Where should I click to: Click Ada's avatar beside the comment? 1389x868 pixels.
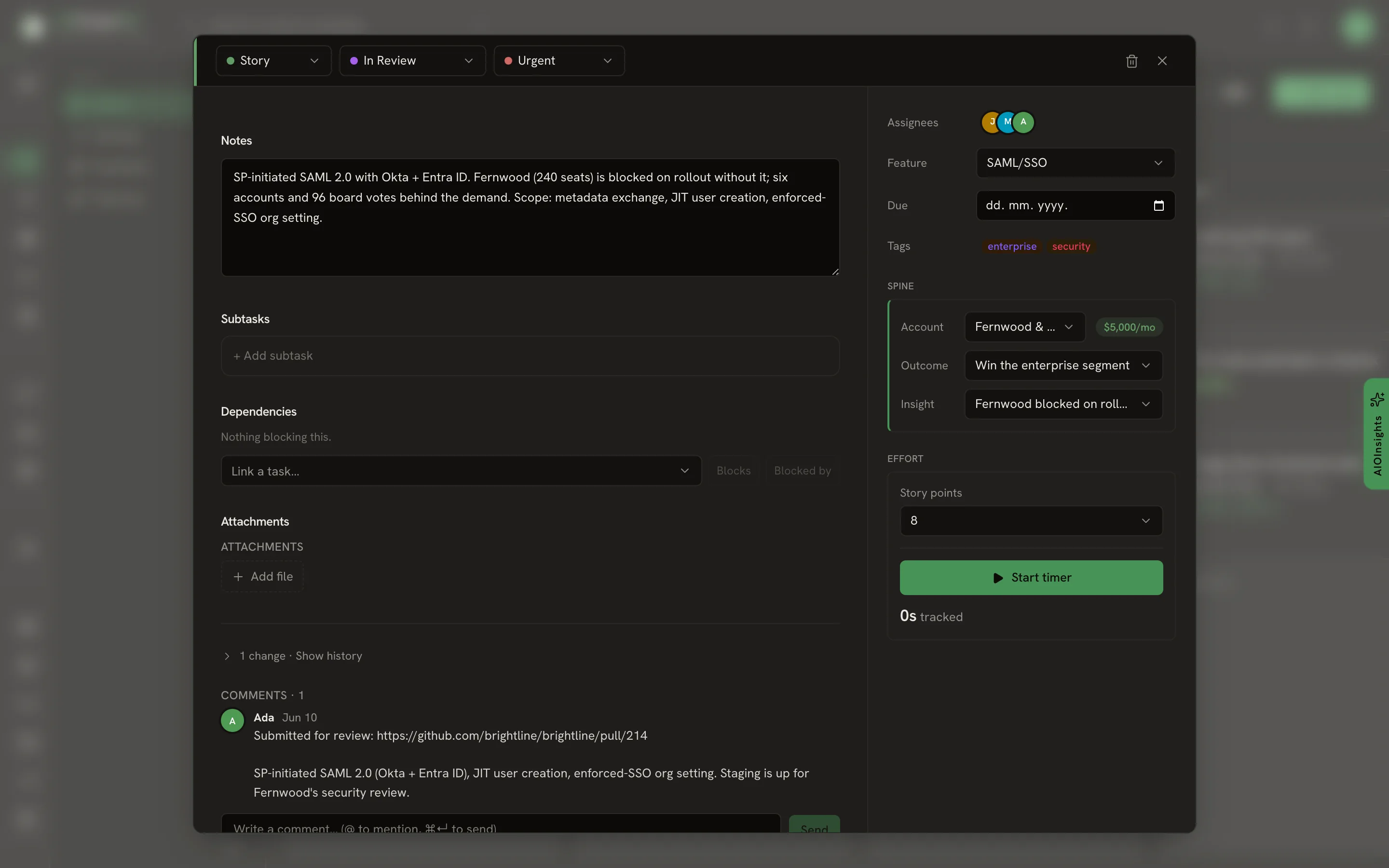point(232,720)
